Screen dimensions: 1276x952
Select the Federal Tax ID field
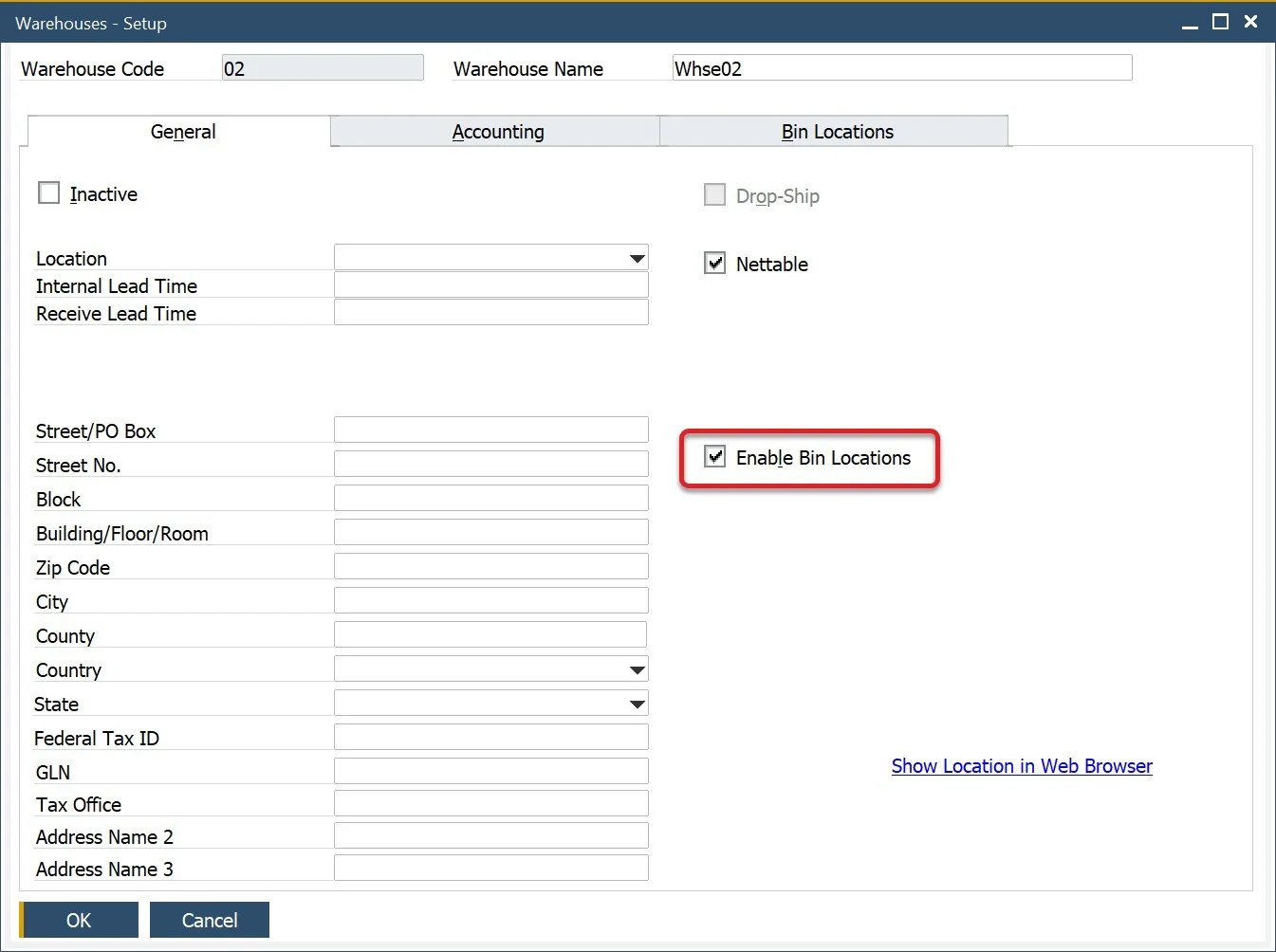click(490, 738)
